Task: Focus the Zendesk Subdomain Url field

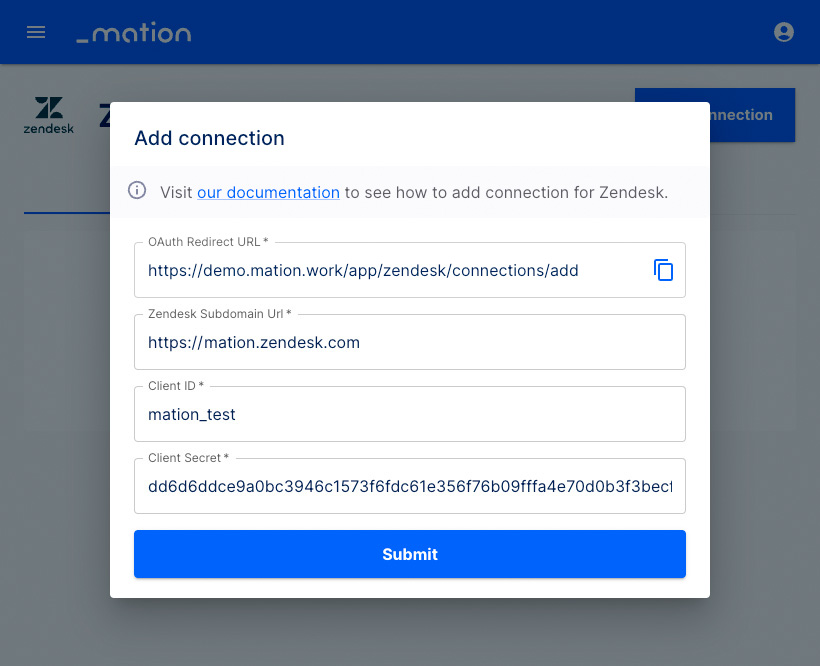Action: click(x=409, y=342)
